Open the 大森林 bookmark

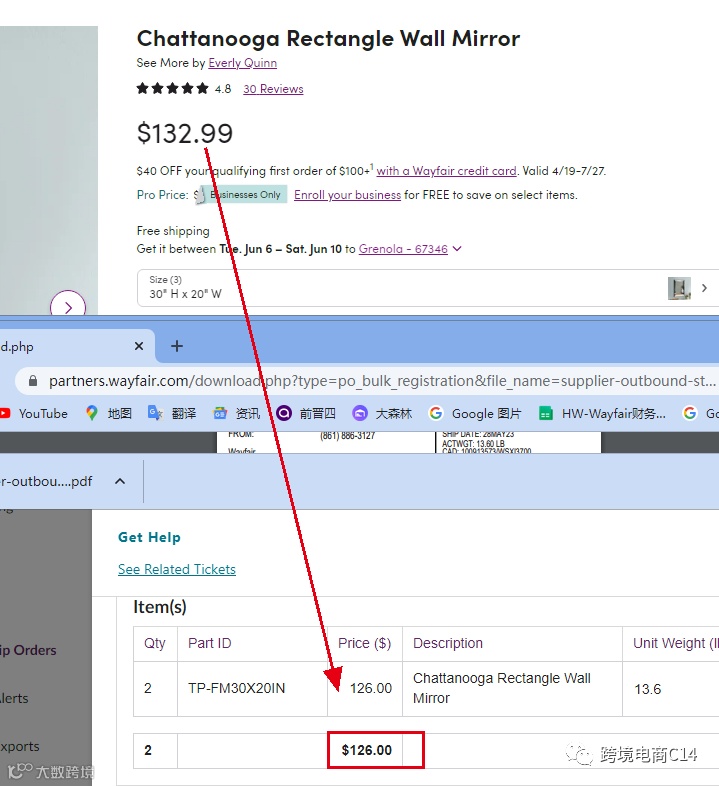(x=382, y=414)
